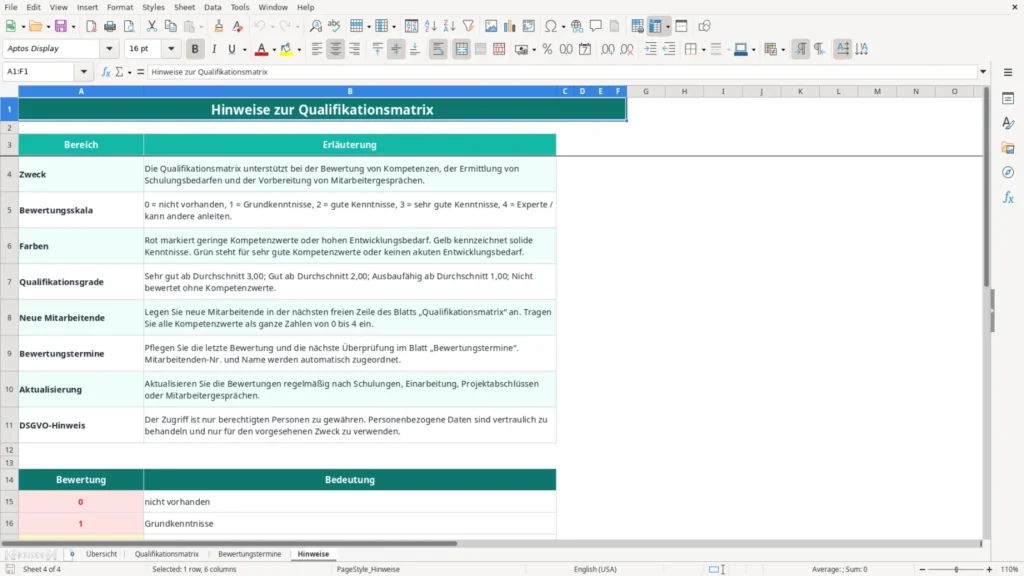The width and height of the screenshot is (1024, 576).
Task: Apply the yellow background color swatch
Action: [x=286, y=49]
